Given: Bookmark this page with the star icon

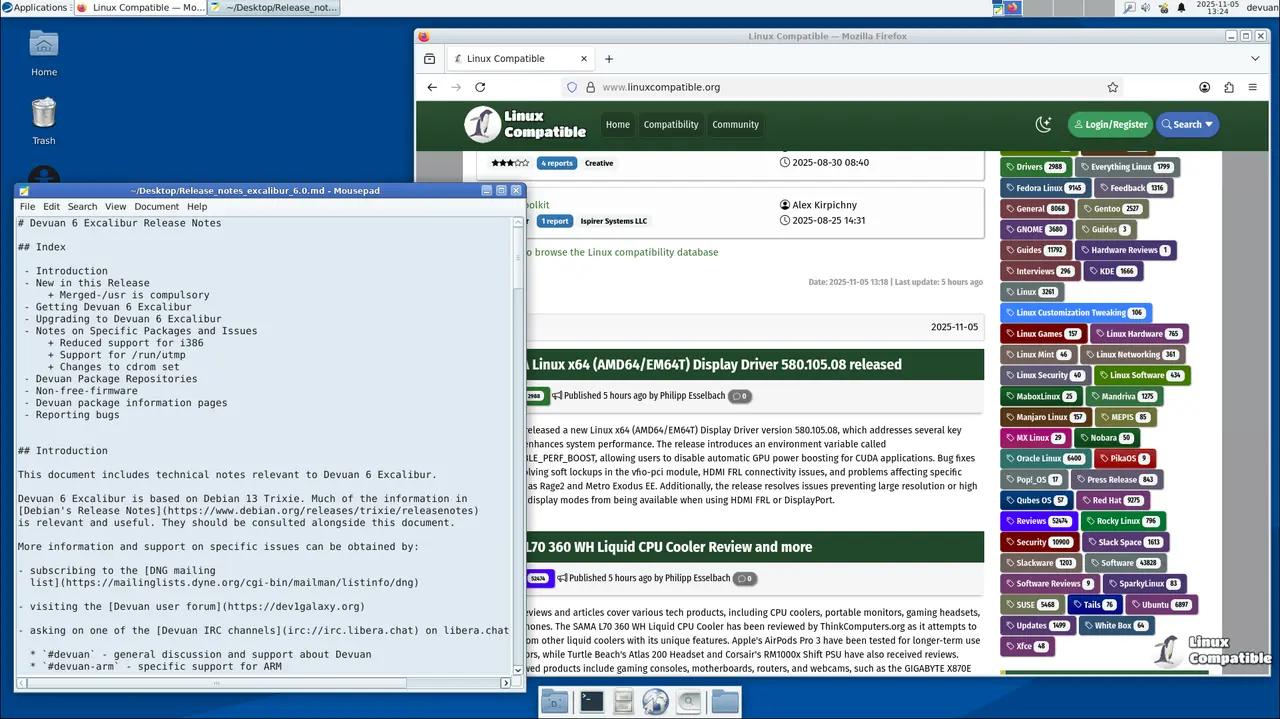Looking at the screenshot, I should pyautogui.click(x=1112, y=87).
